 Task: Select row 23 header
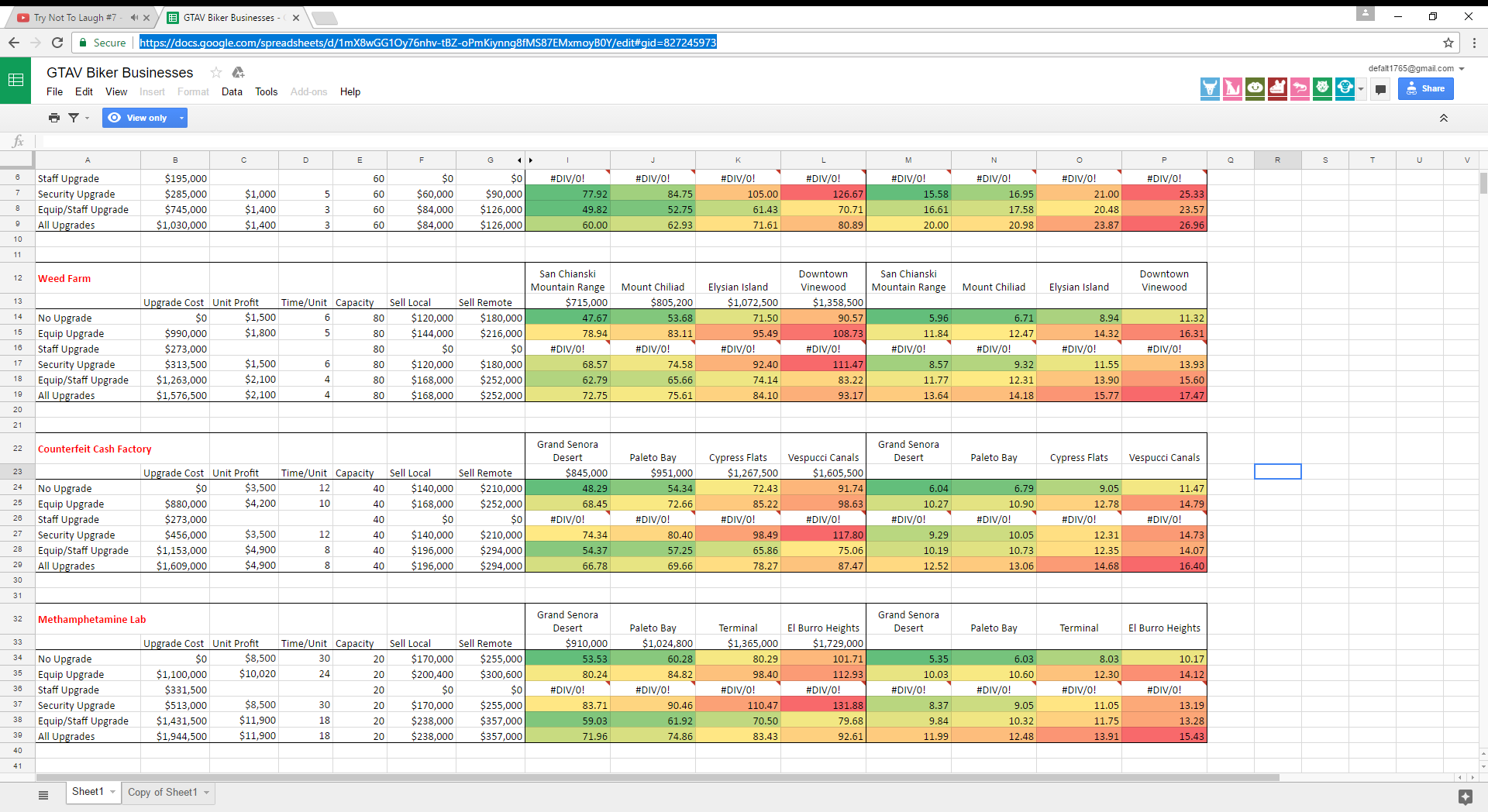click(x=17, y=472)
